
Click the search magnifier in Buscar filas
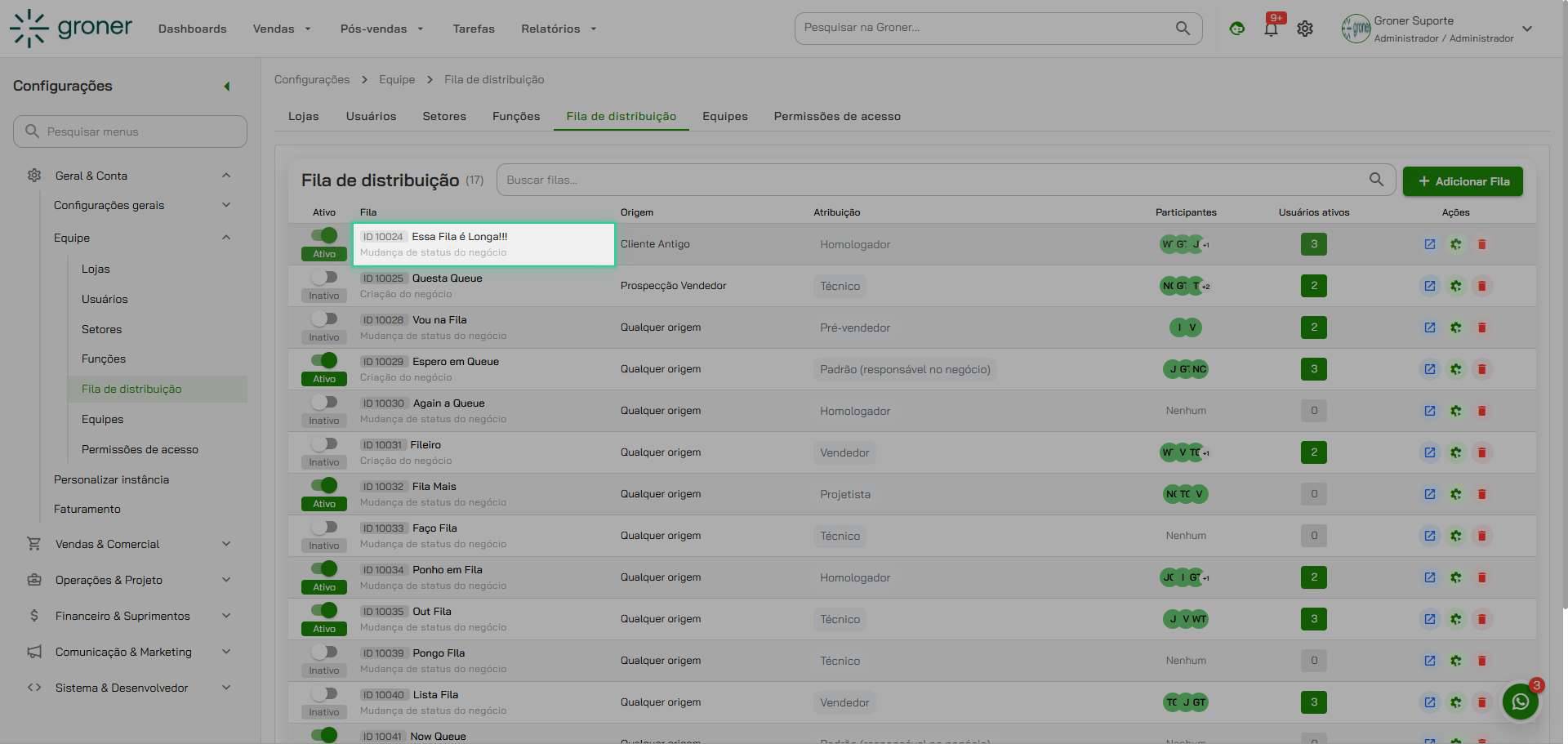1376,180
